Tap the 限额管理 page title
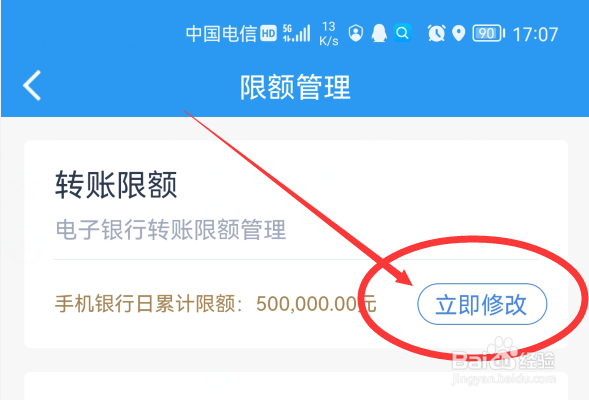589x400 pixels. tap(295, 87)
